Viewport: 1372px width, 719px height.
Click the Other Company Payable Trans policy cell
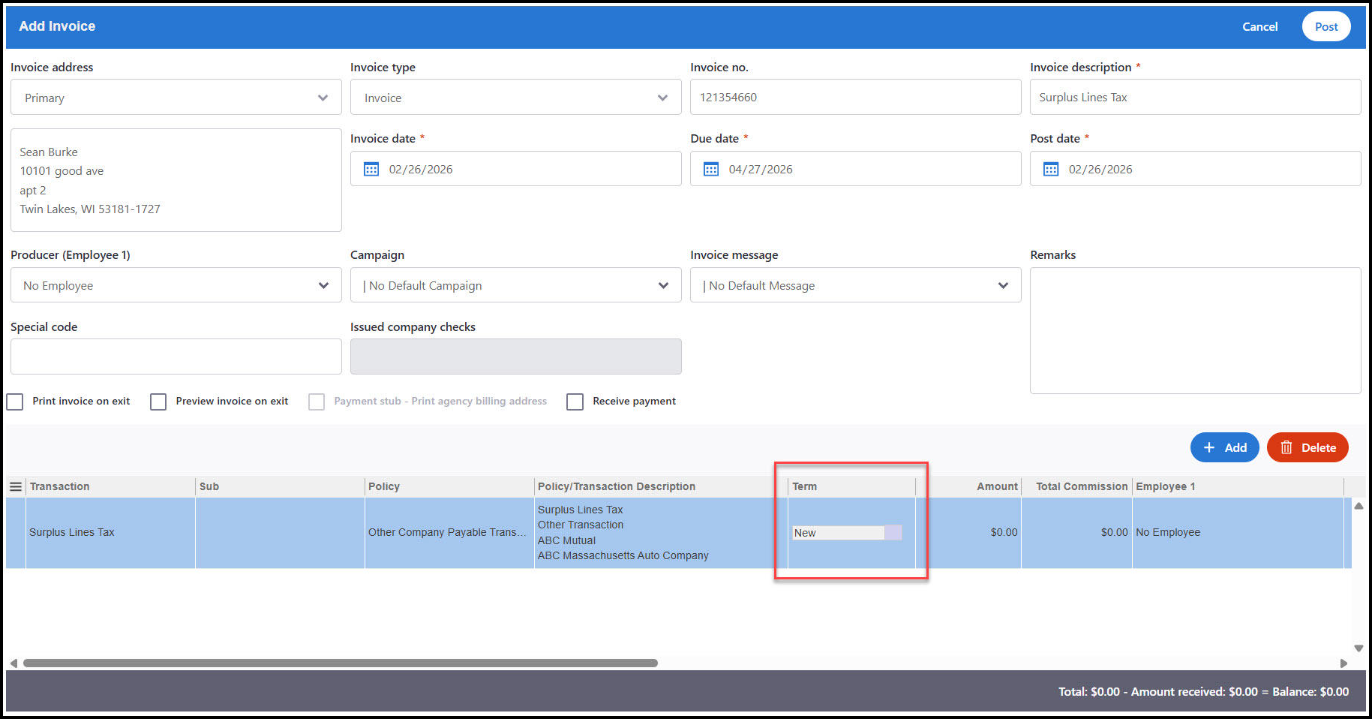pos(450,533)
